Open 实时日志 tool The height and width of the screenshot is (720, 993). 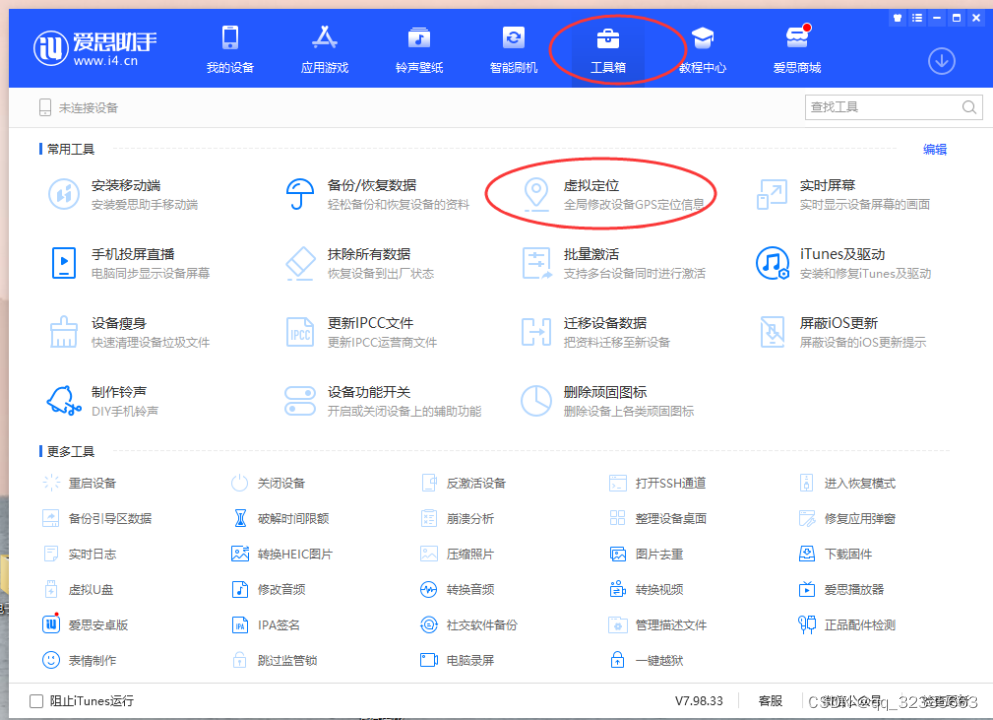pos(79,554)
